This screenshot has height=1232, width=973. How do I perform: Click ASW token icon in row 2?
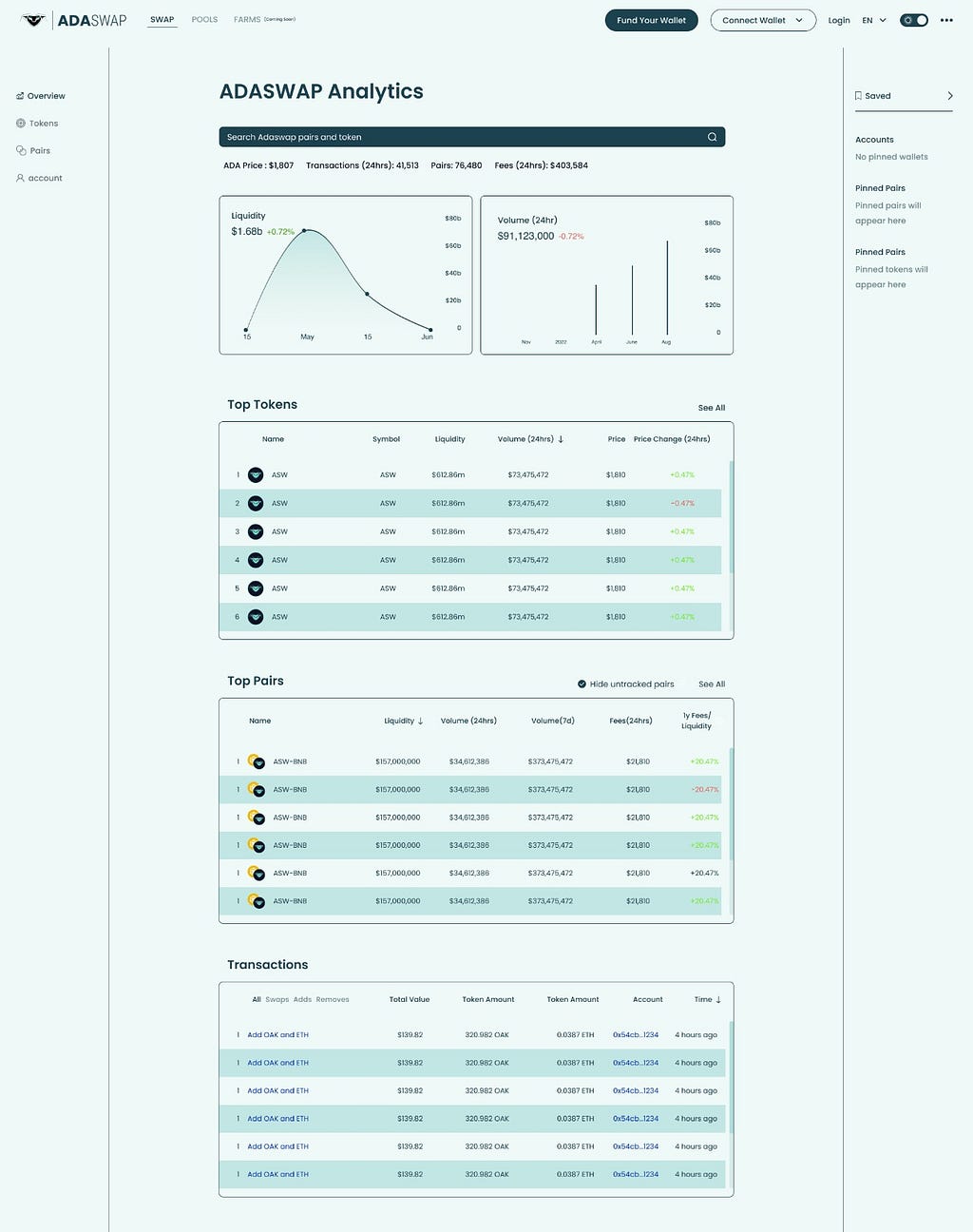click(x=256, y=503)
